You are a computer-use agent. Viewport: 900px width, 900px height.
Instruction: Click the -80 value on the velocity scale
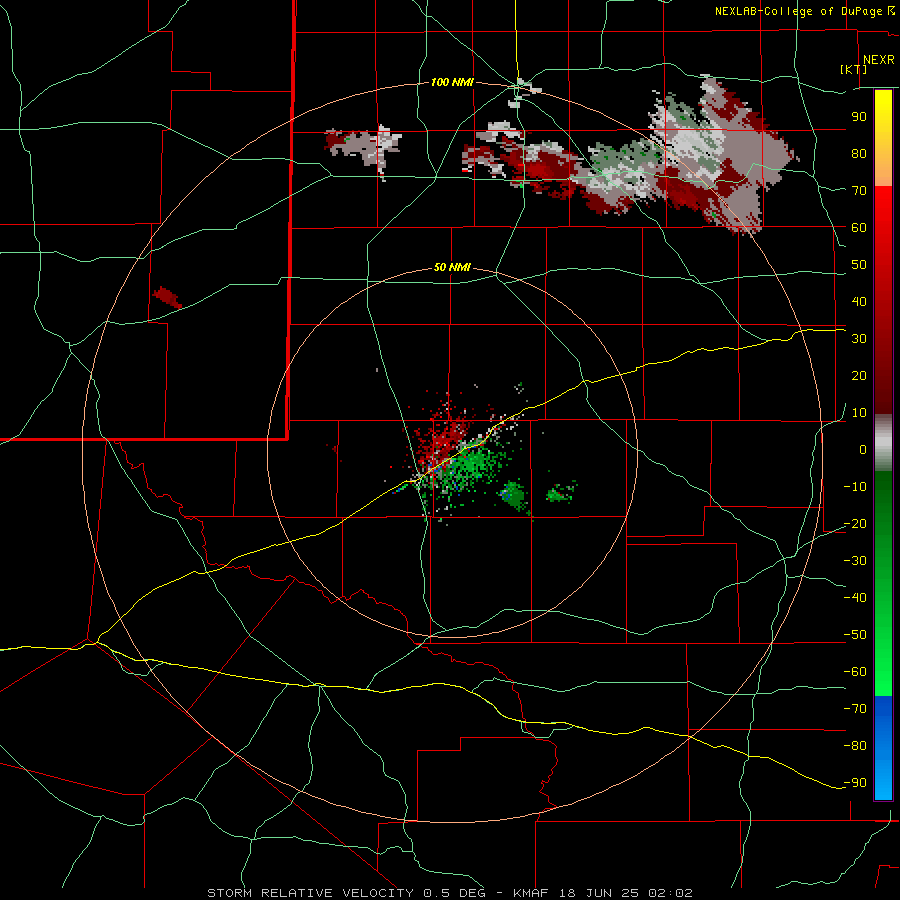(855, 746)
